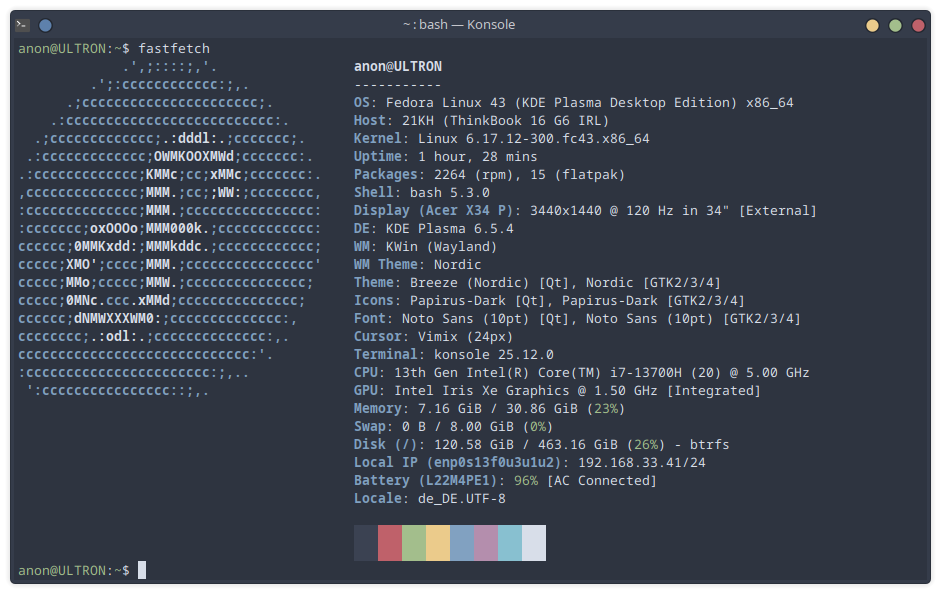Click 'Linux 6.17.12-300.fc43.x86_64' kernel value
The width and height of the screenshot is (941, 594).
pos(534,139)
